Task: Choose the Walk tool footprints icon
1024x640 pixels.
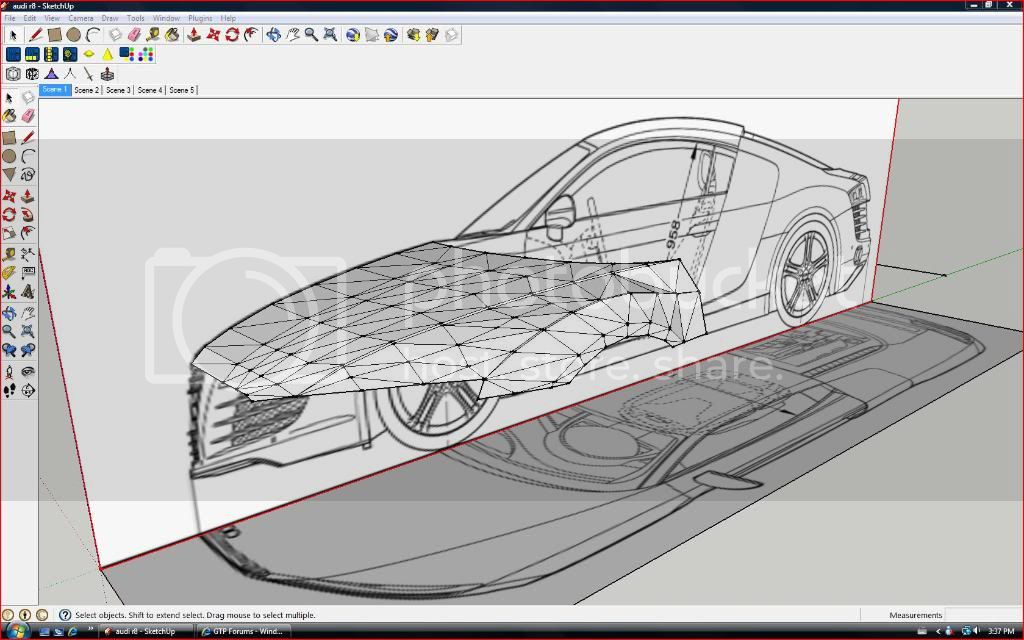Action: pos(9,390)
